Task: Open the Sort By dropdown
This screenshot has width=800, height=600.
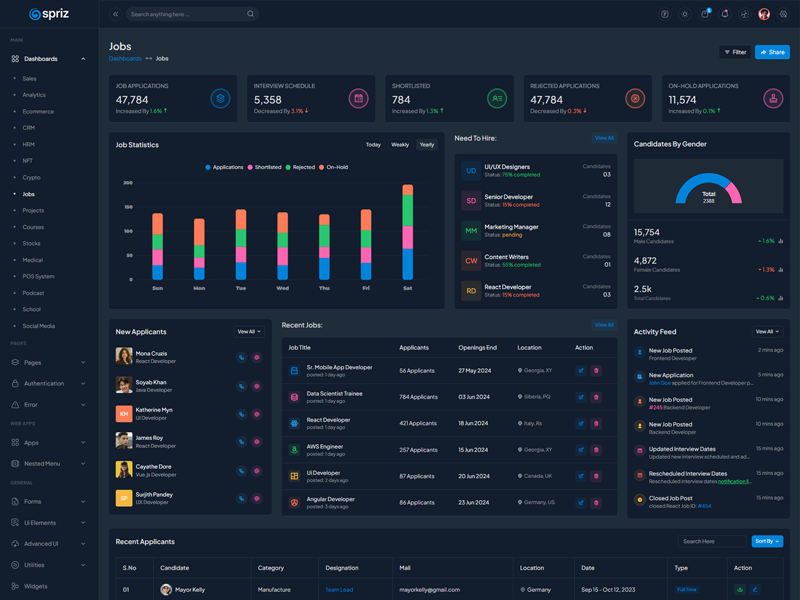Action: click(767, 541)
